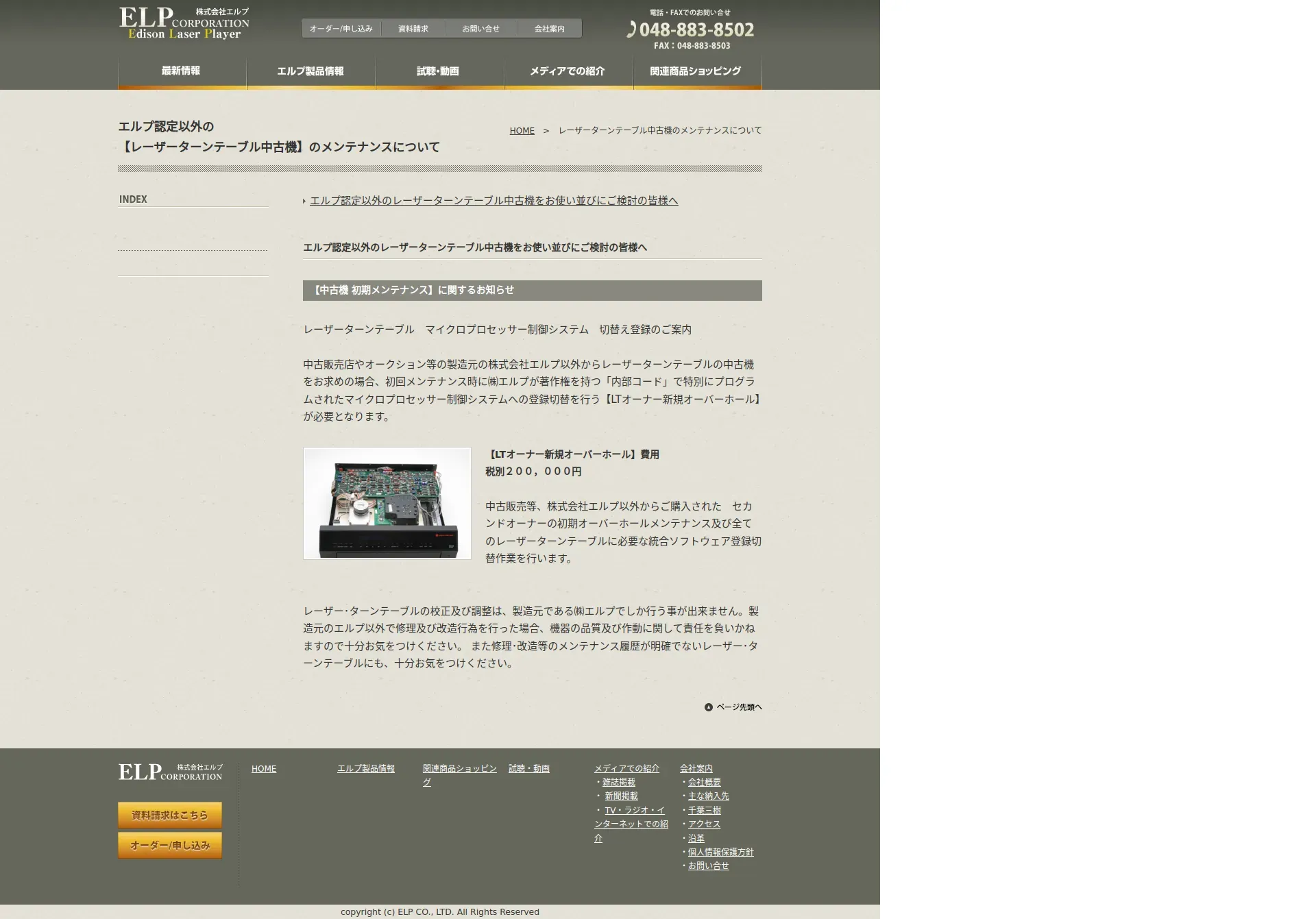Select the エルプ製品情報 navigation tab
This screenshot has width=1316, height=919.
pyautogui.click(x=310, y=71)
